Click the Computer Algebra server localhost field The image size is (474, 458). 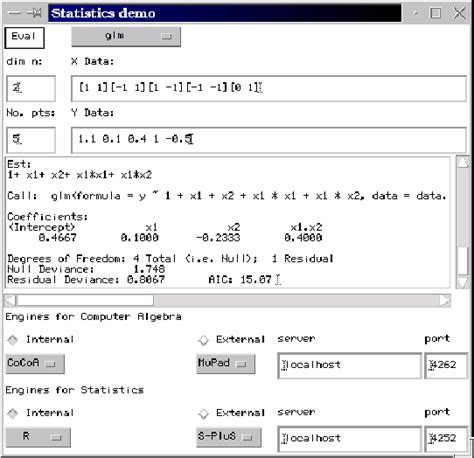pyautogui.click(x=349, y=365)
